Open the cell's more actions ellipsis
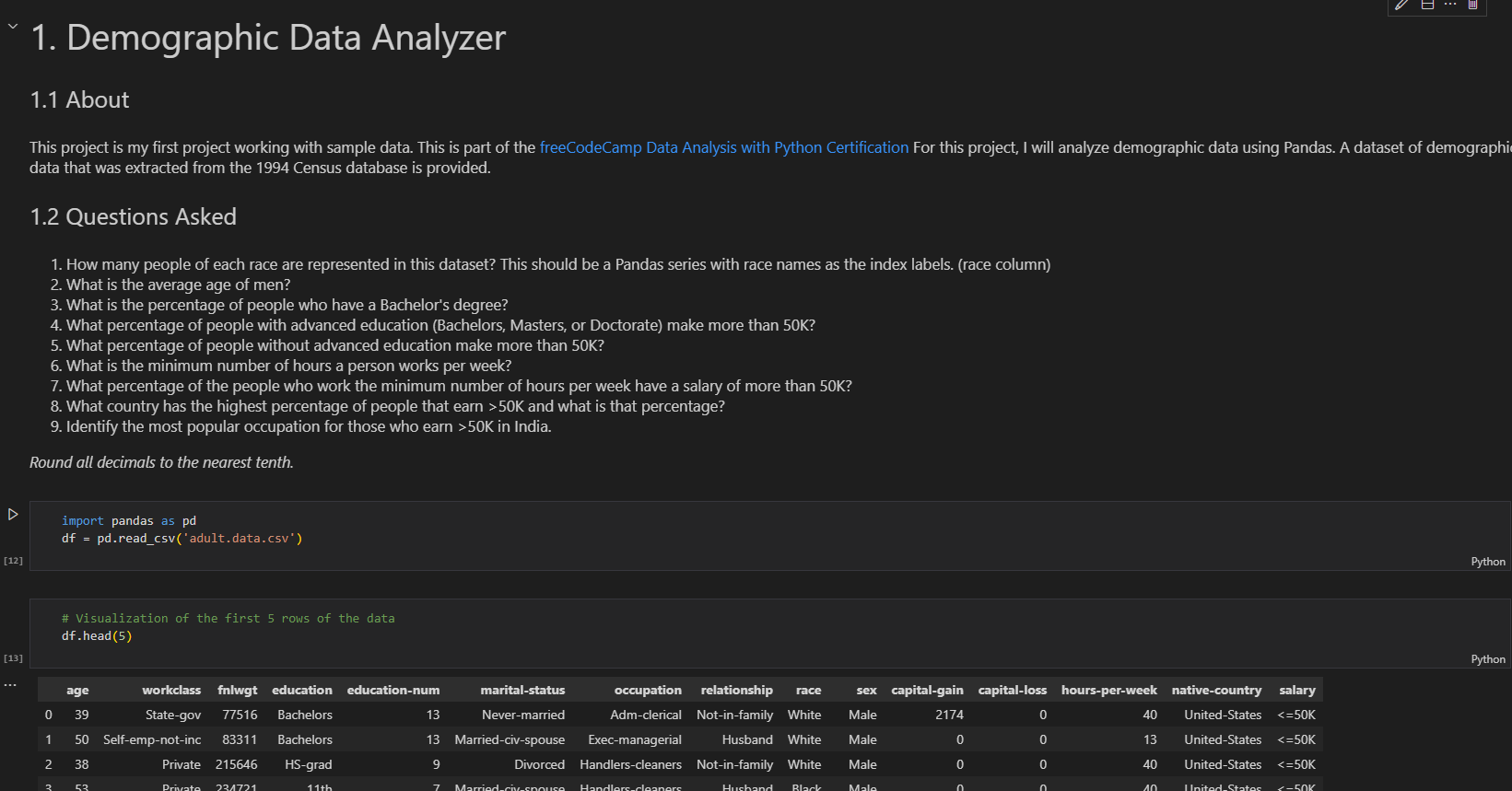The image size is (1512, 791). (x=1450, y=5)
